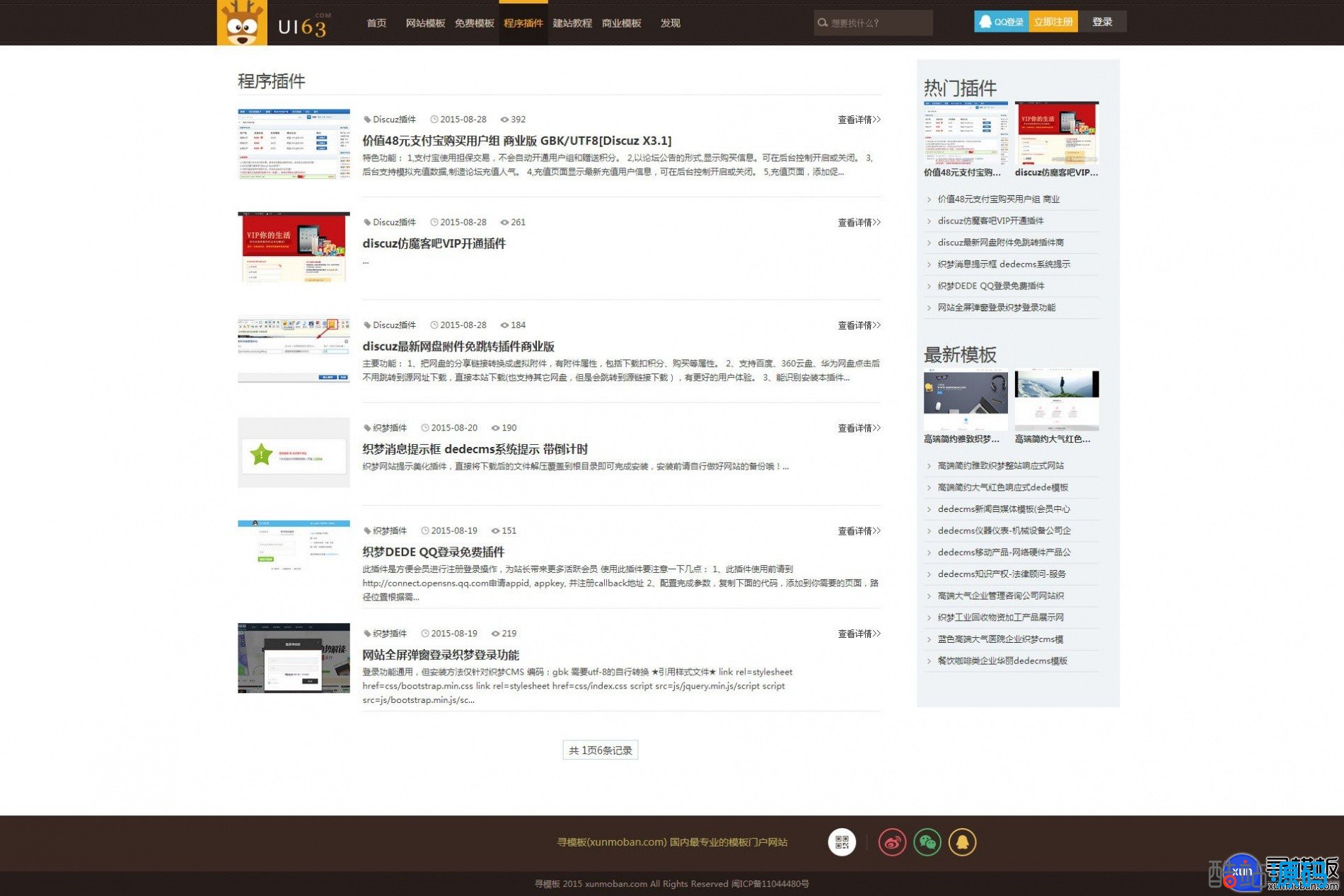Click the QQ bell icon in footer
This screenshot has width=1344, height=896.
[962, 842]
